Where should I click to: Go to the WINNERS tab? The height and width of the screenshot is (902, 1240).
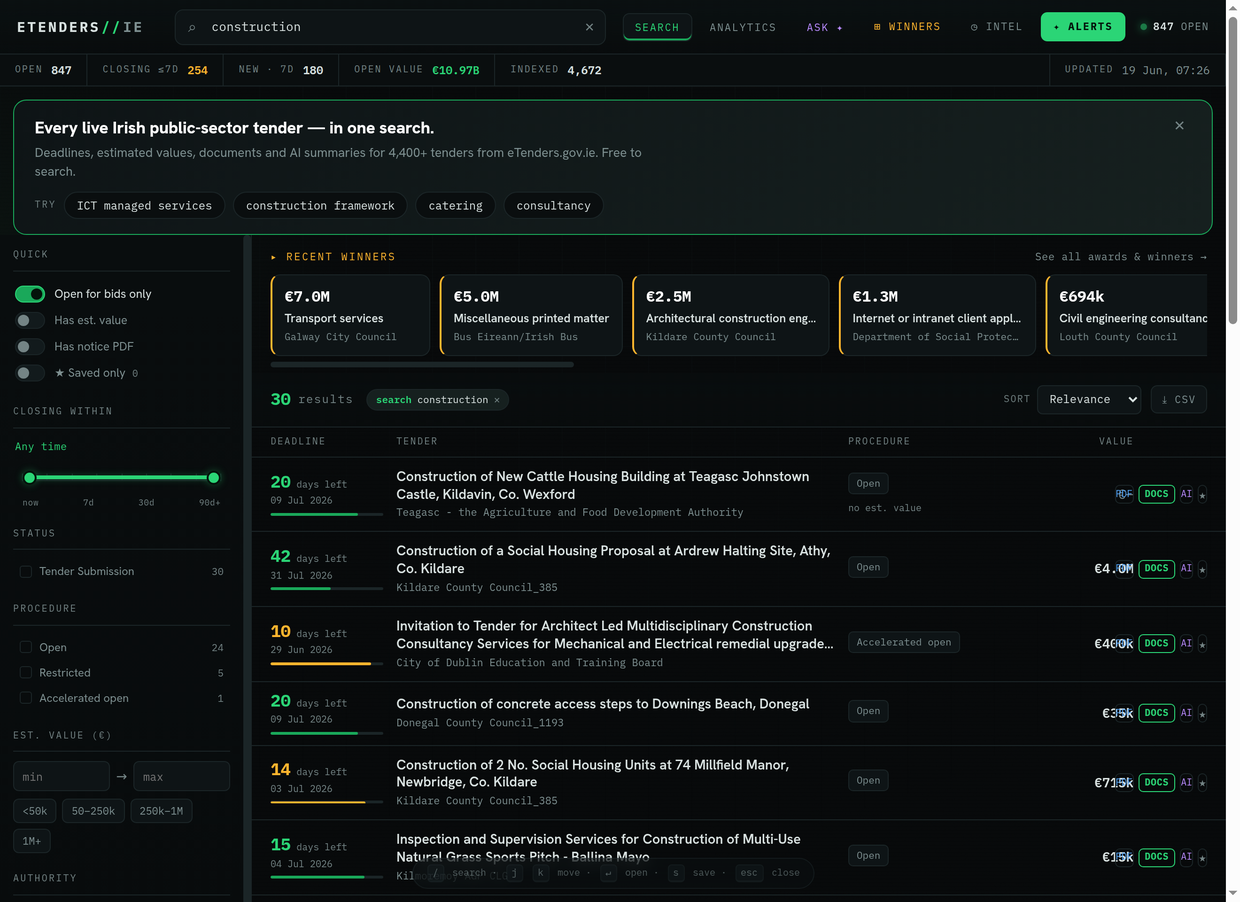pos(907,27)
